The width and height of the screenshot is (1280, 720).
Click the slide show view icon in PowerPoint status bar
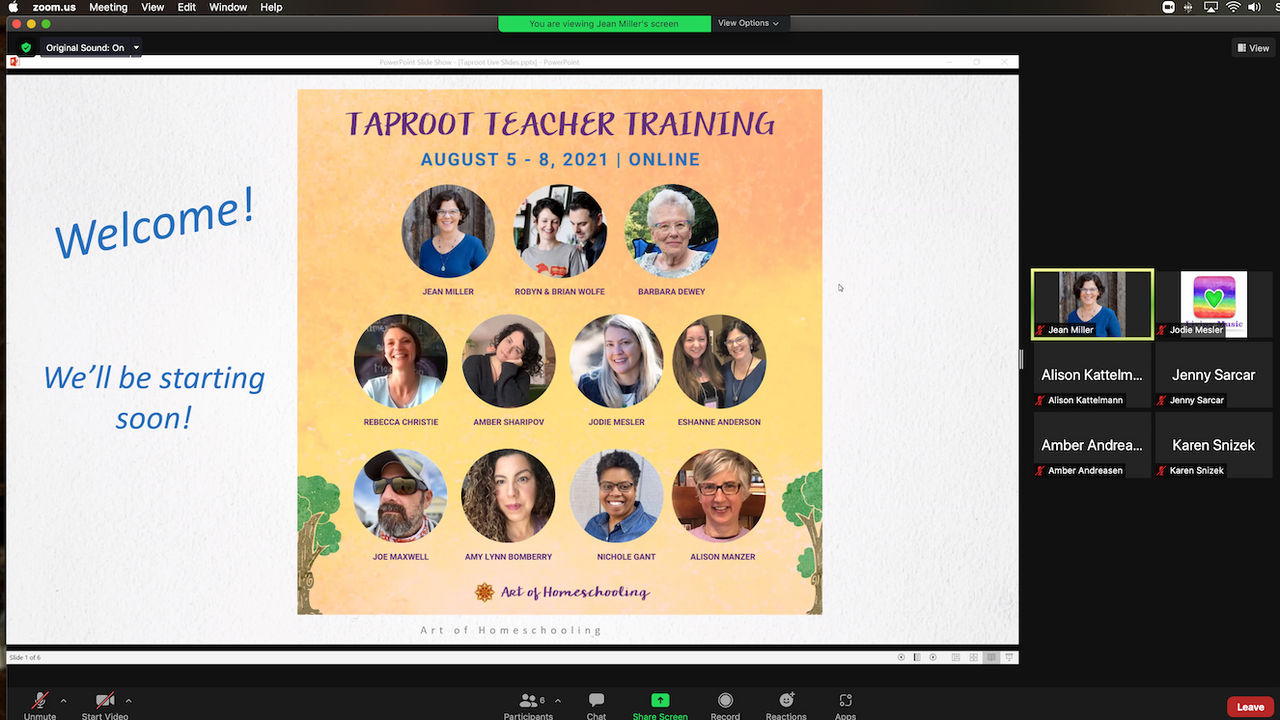1009,657
